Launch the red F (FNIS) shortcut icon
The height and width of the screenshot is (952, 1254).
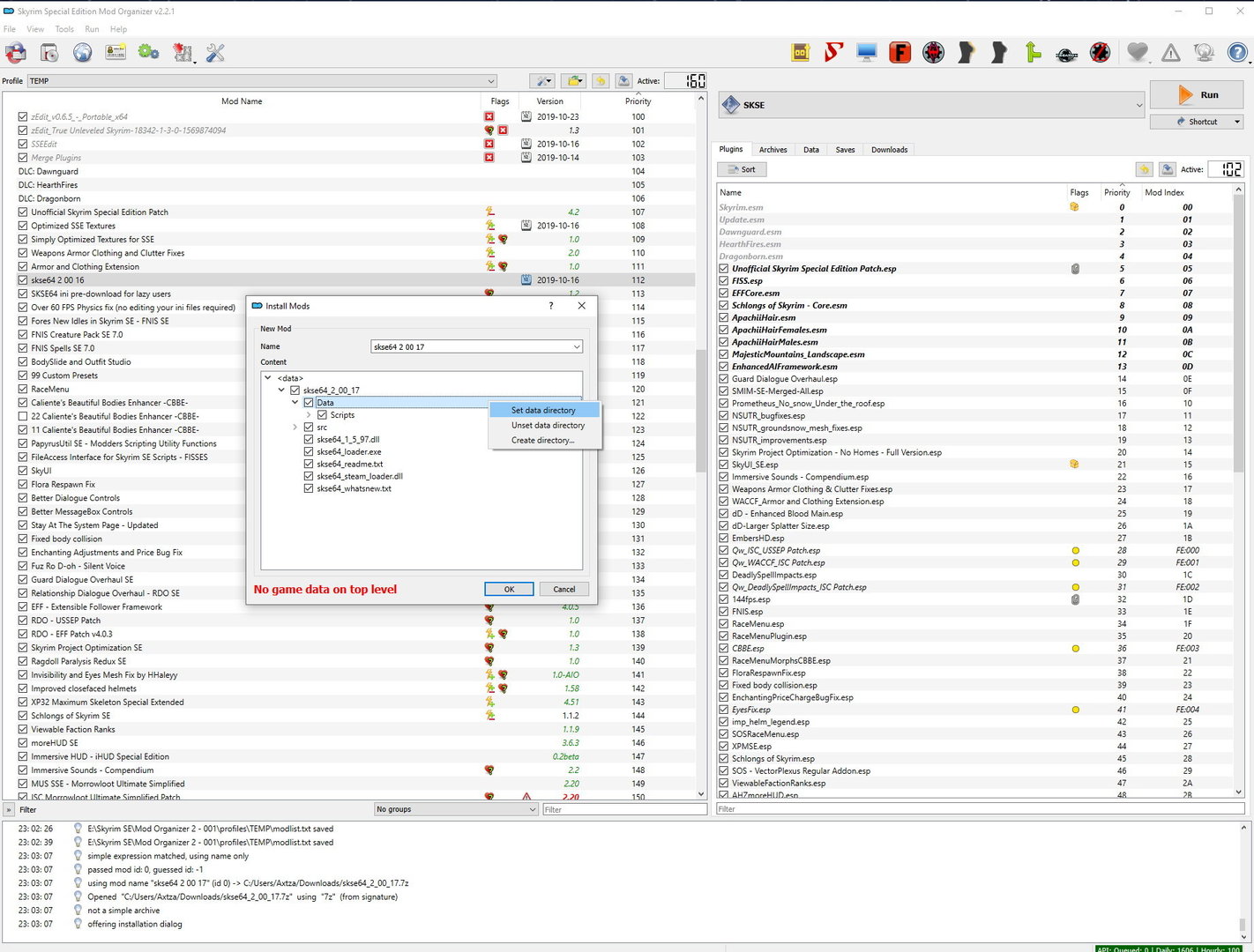tap(899, 53)
